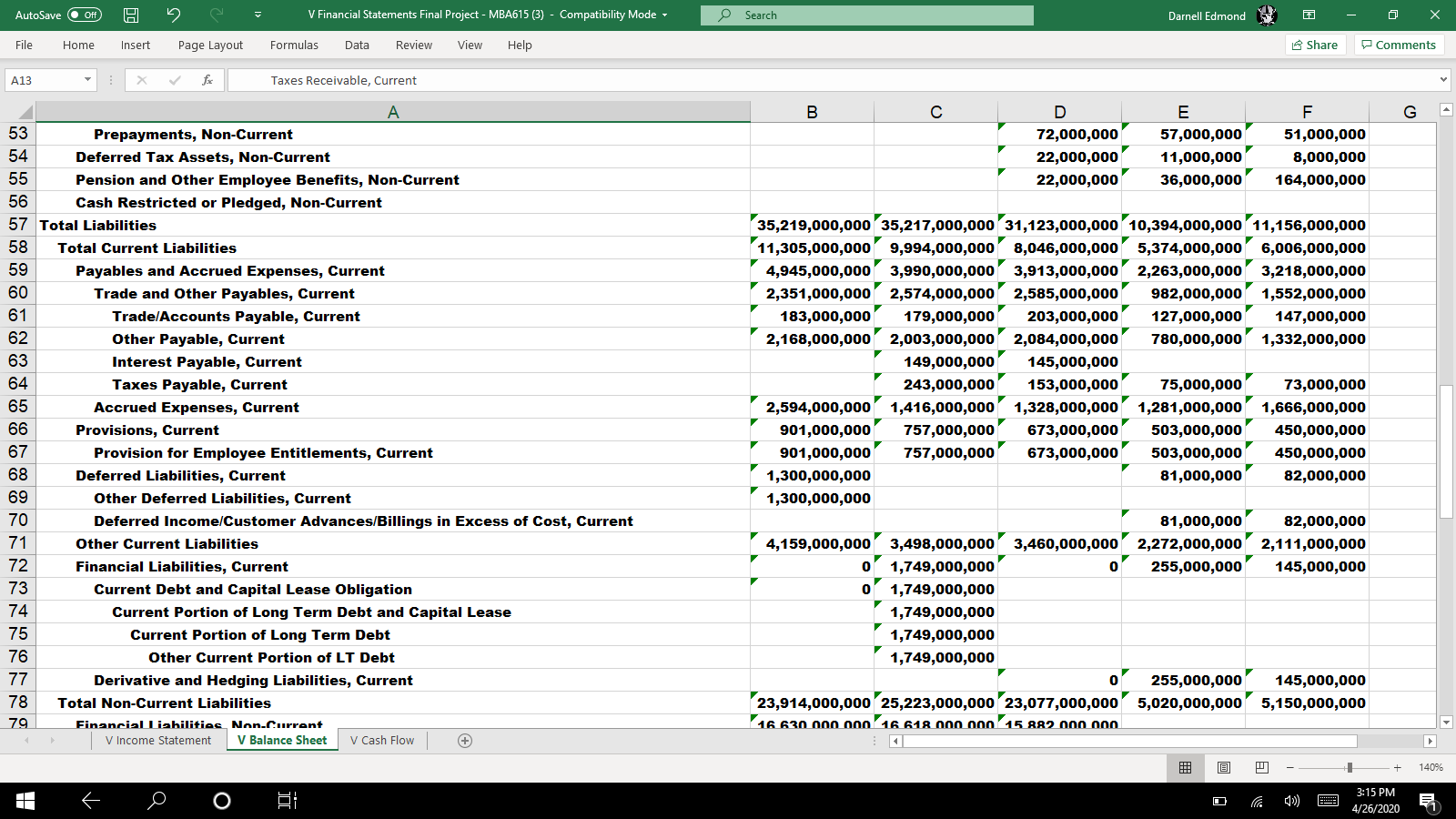
Task: Click the Total Liabilities cell
Action: [x=393, y=225]
